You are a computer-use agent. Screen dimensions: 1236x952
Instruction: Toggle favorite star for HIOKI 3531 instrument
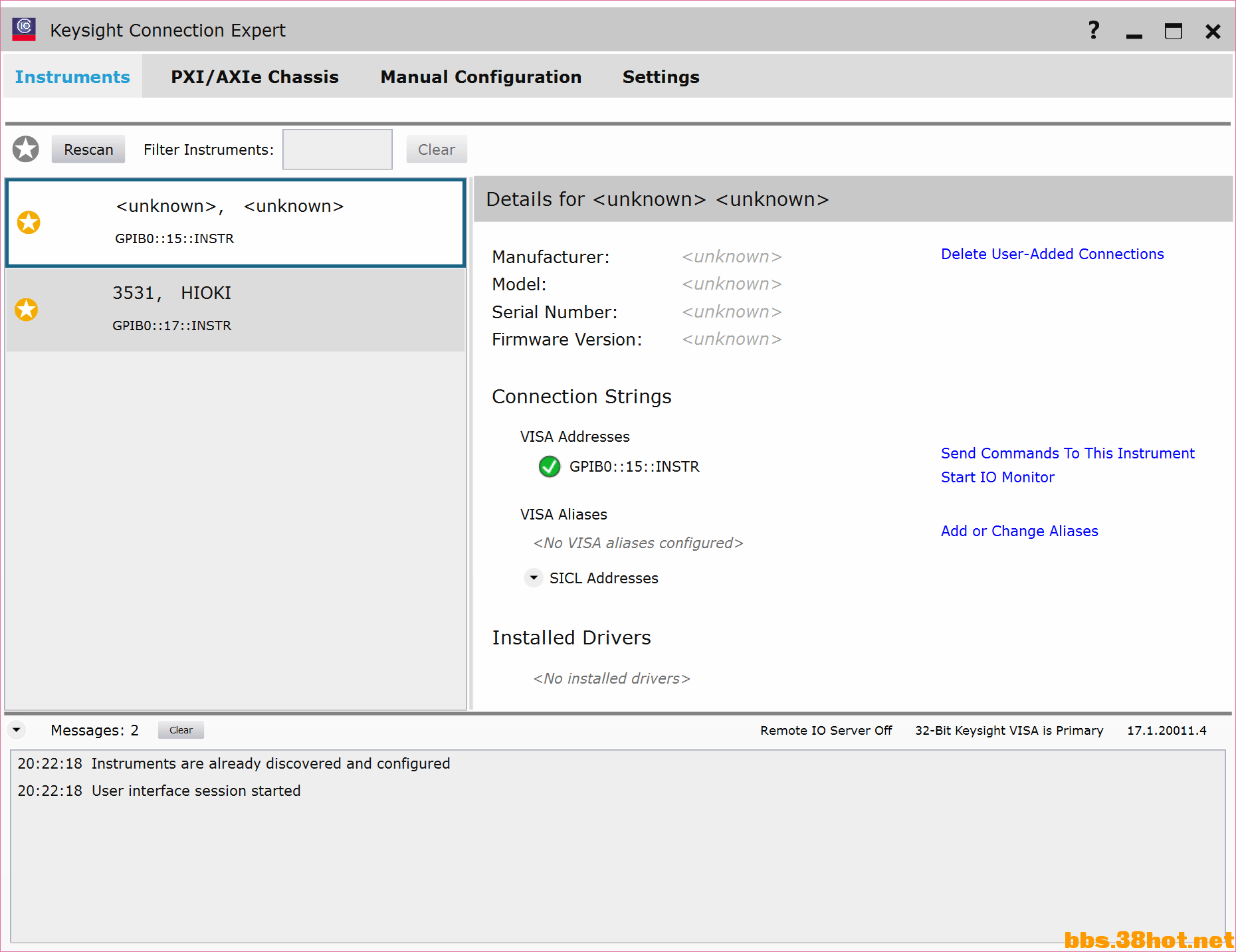(27, 310)
